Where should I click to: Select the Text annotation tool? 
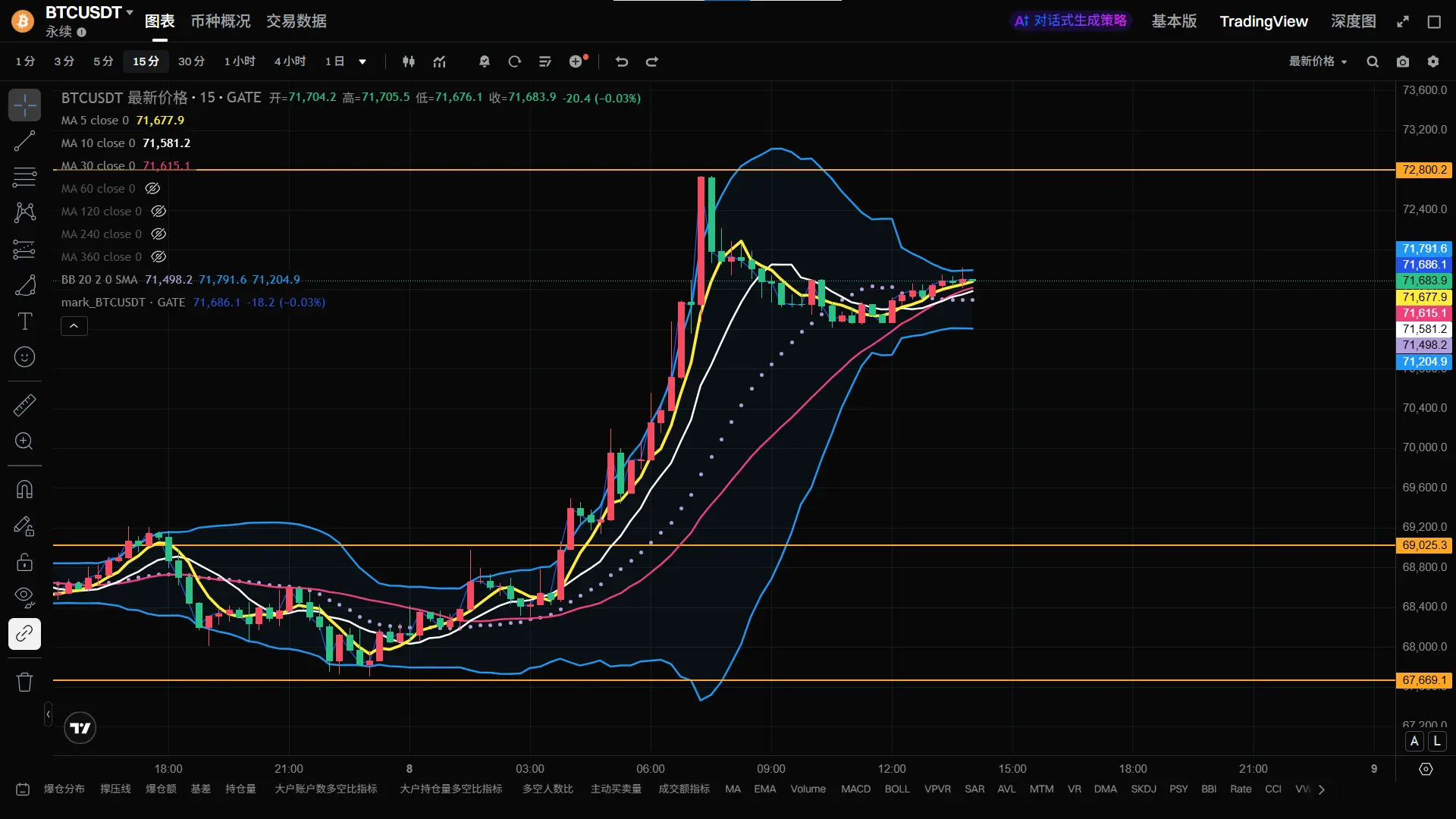click(24, 322)
